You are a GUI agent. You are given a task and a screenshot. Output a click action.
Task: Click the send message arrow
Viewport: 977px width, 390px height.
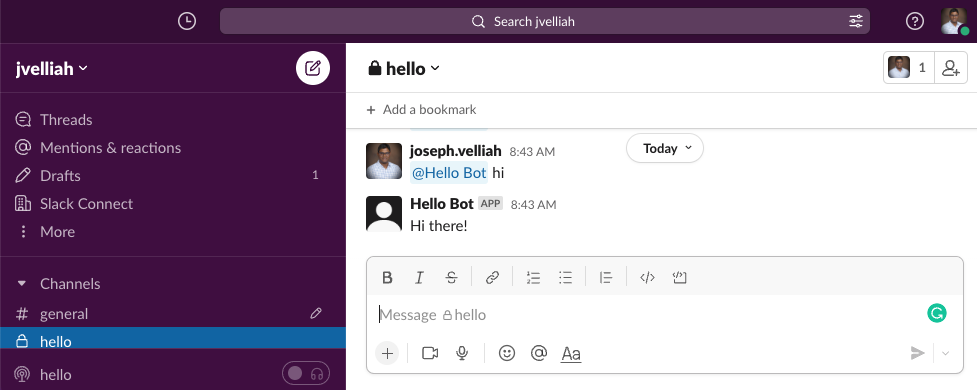point(917,353)
